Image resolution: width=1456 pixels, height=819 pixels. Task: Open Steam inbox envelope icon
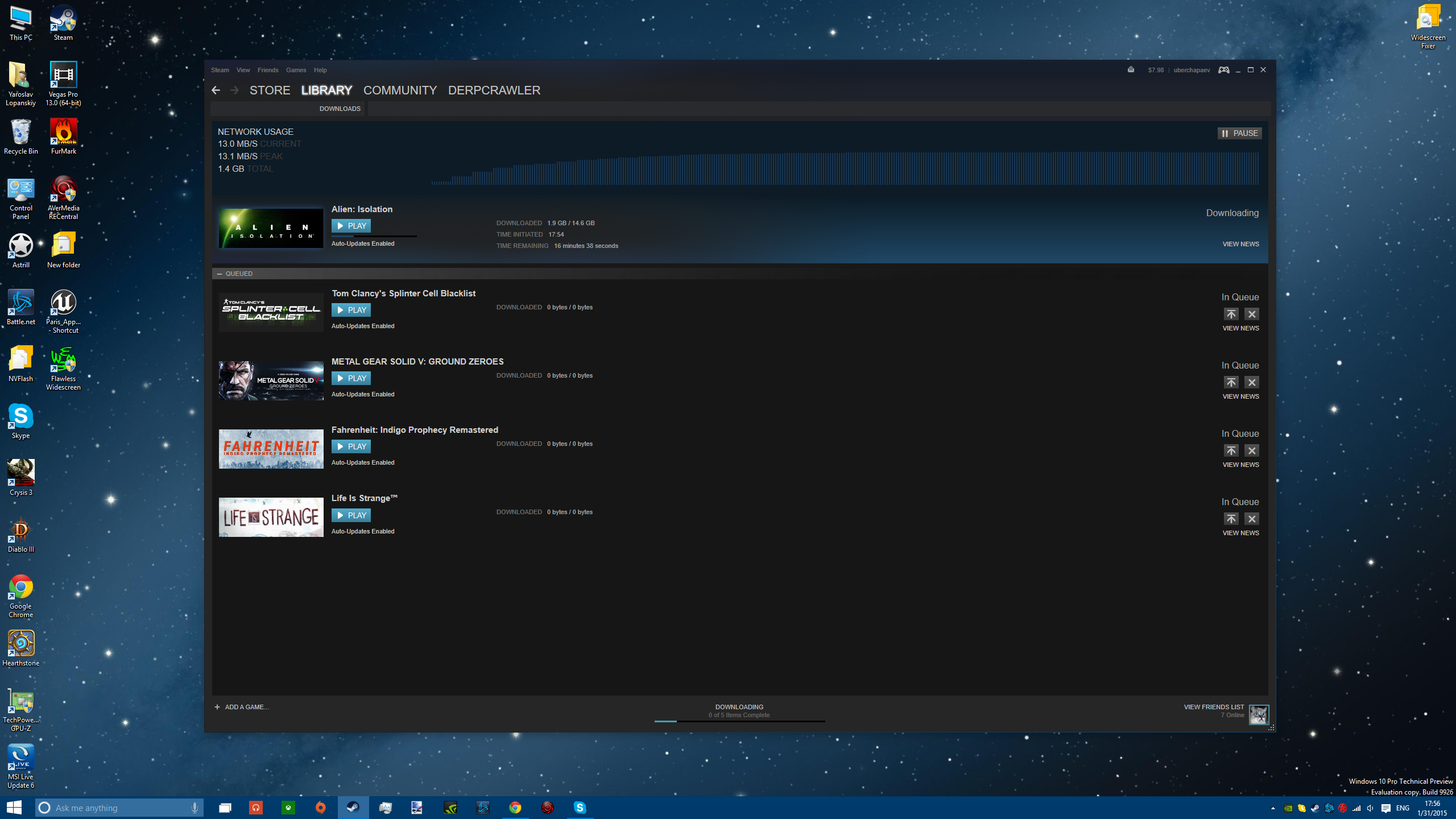coord(1131,69)
